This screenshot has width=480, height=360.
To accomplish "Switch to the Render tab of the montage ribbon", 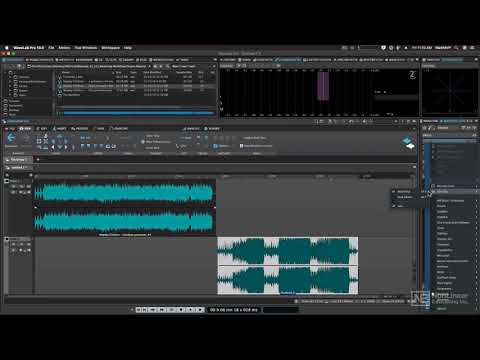I will tap(212, 128).
